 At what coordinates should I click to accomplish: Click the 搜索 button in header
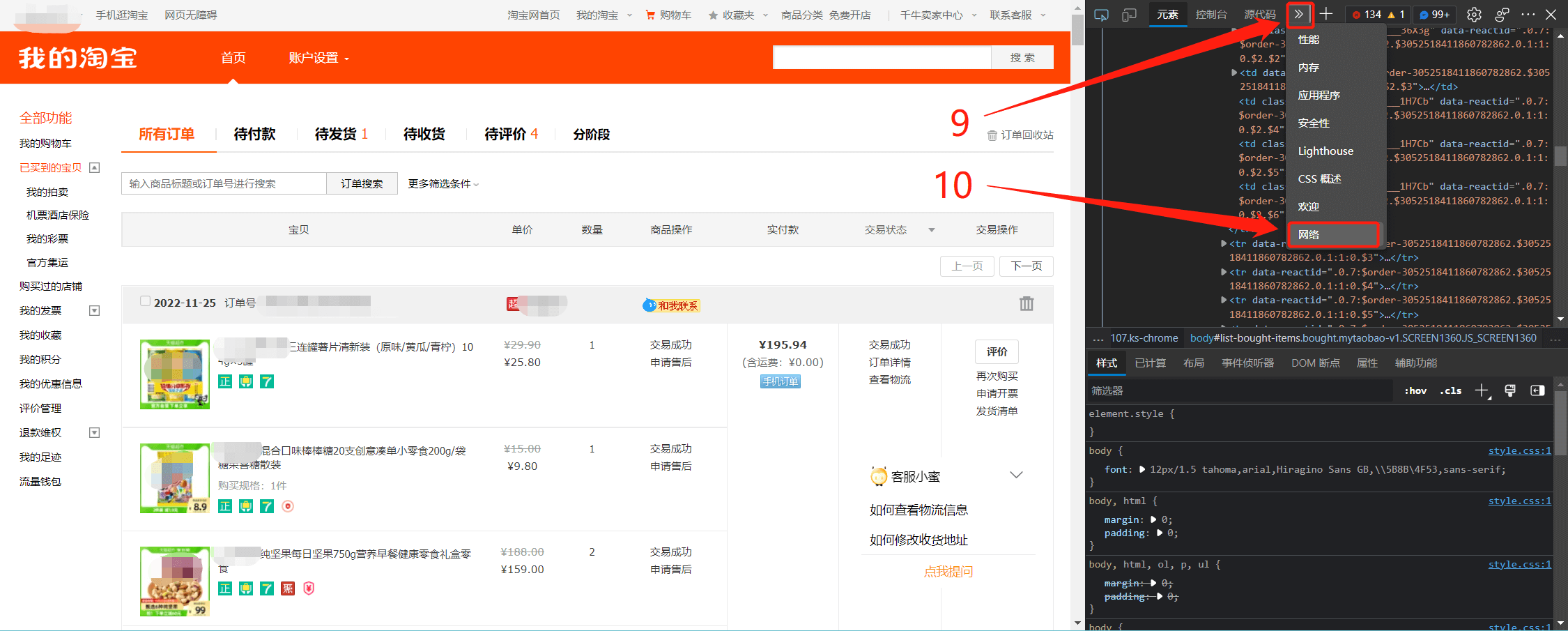1022,57
